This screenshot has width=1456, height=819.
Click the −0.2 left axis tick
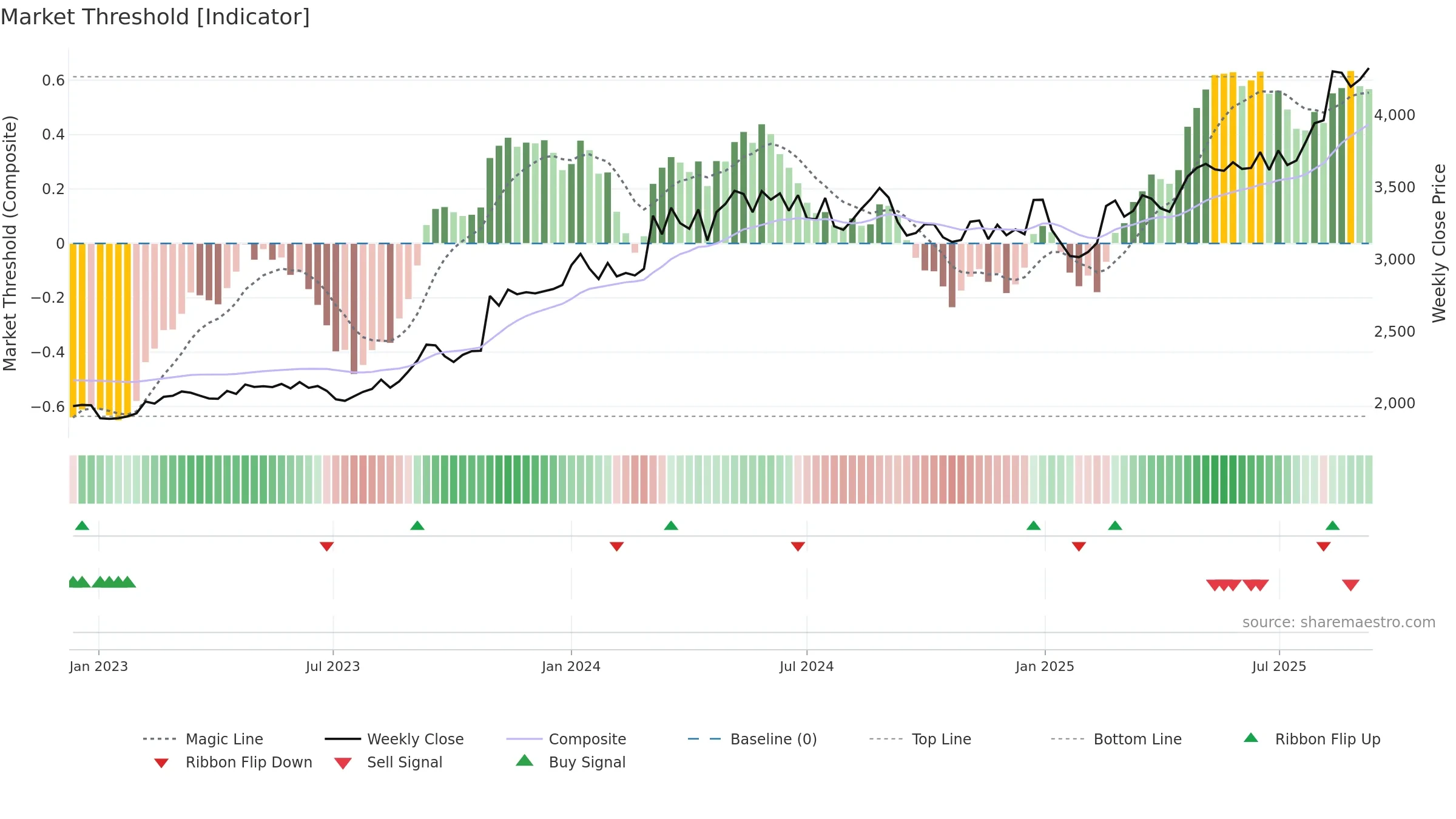(48, 298)
